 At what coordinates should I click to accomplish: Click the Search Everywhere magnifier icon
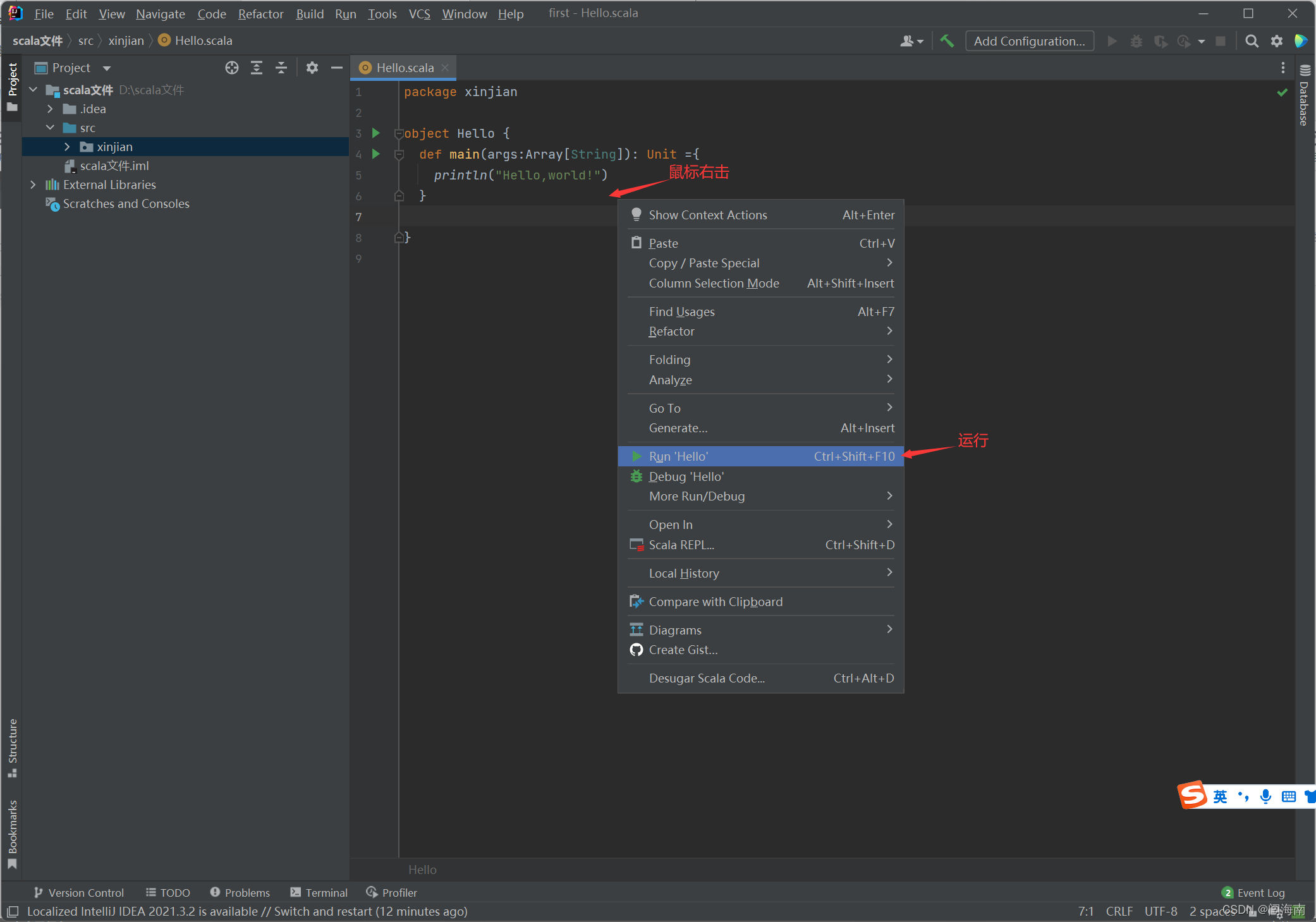tap(1251, 41)
